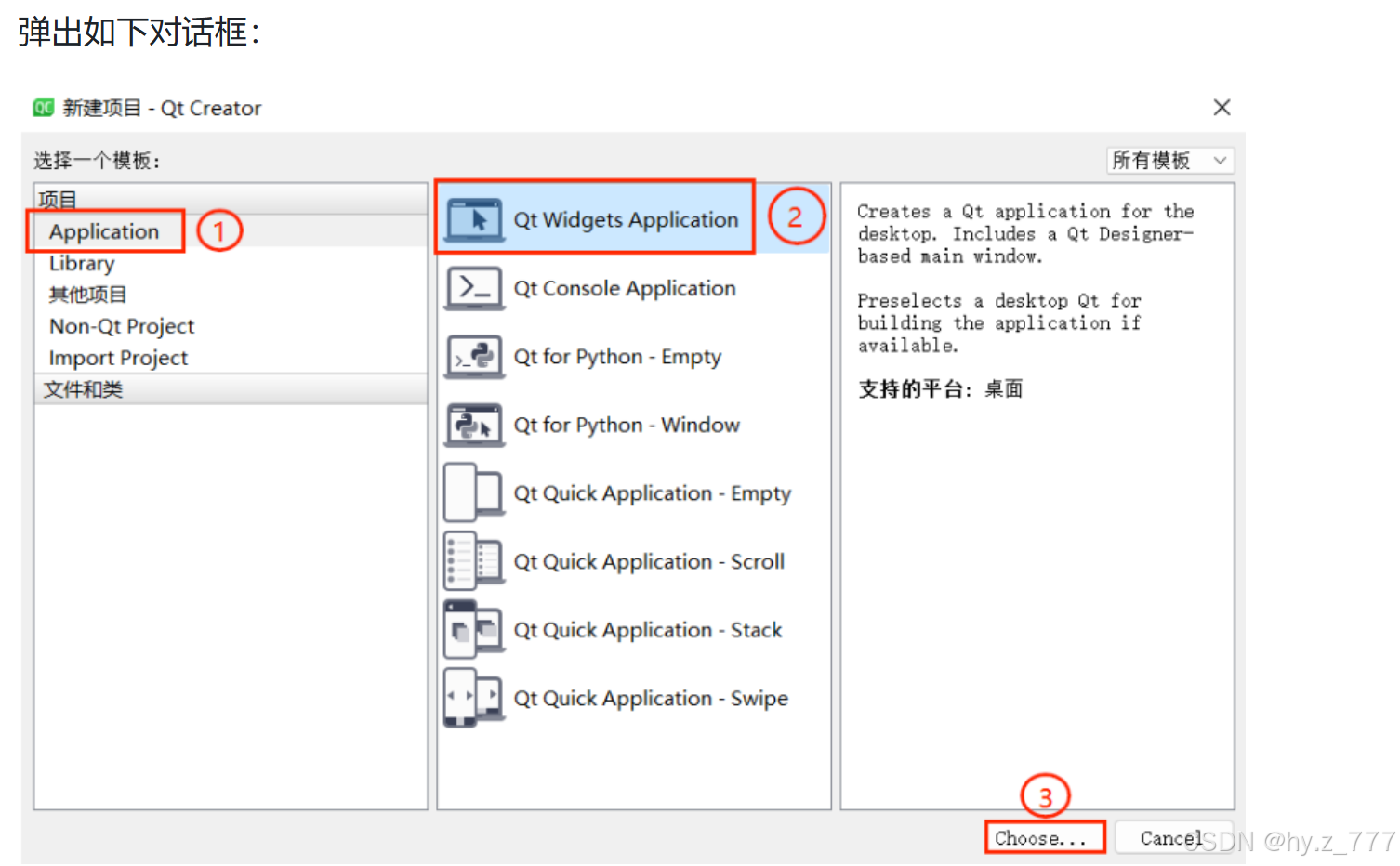Viewport: 1400px width, 866px height.
Task: Select the Qt Quick Application - Stack label
Action: click(648, 630)
